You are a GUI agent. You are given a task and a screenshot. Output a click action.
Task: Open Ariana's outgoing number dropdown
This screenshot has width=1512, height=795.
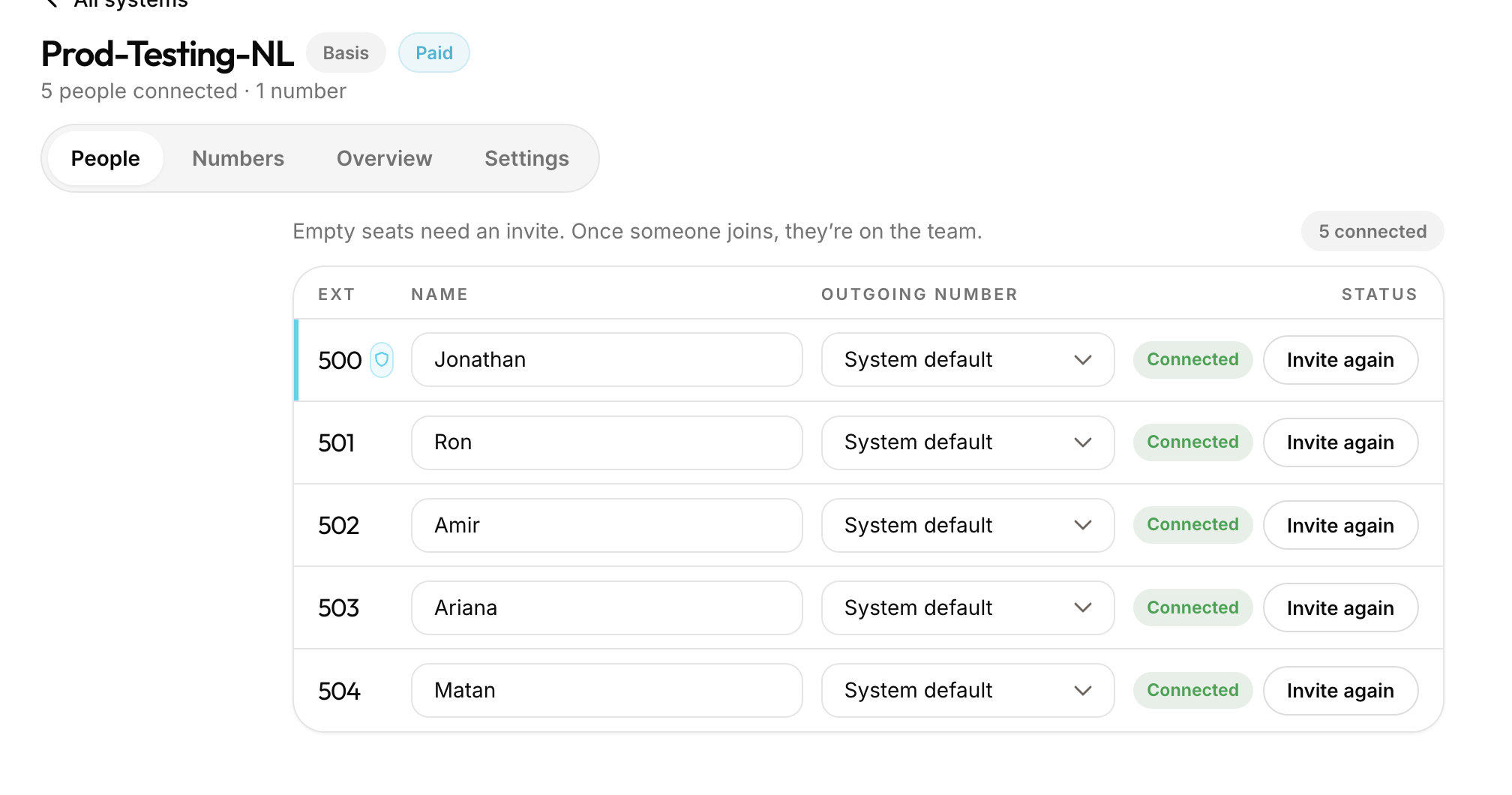pyautogui.click(x=967, y=607)
